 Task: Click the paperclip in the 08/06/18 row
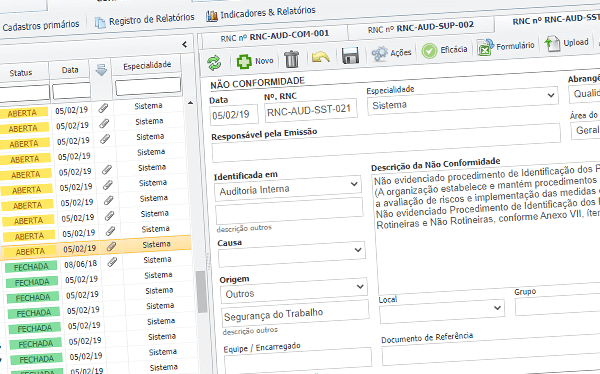point(112,262)
